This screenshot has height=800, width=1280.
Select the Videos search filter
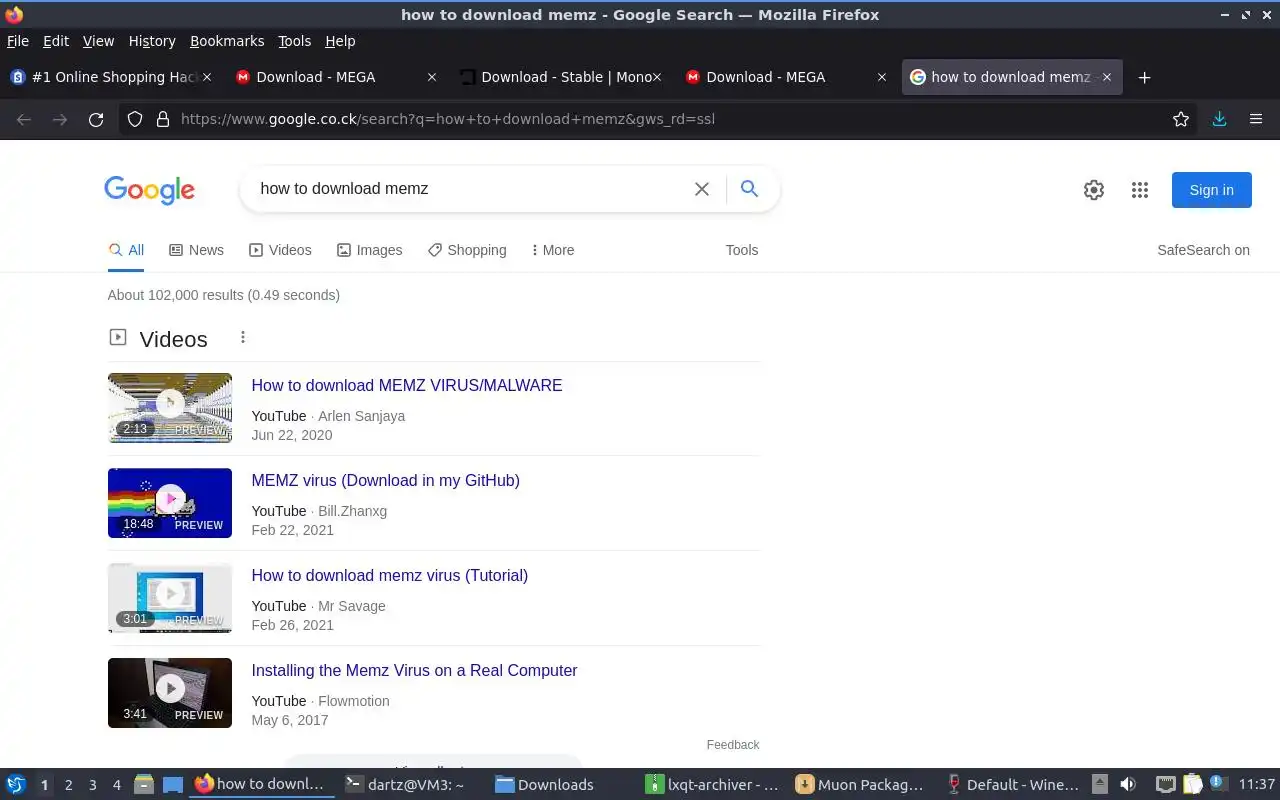click(x=280, y=250)
